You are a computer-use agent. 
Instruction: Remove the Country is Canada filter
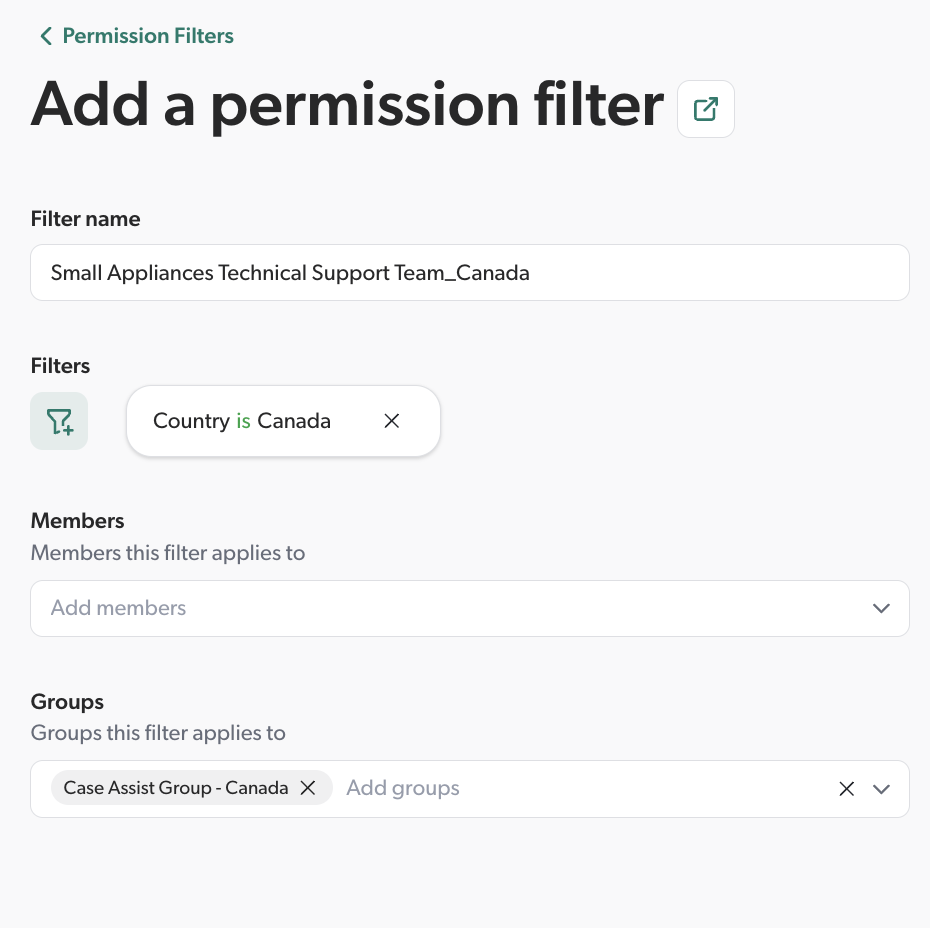391,421
